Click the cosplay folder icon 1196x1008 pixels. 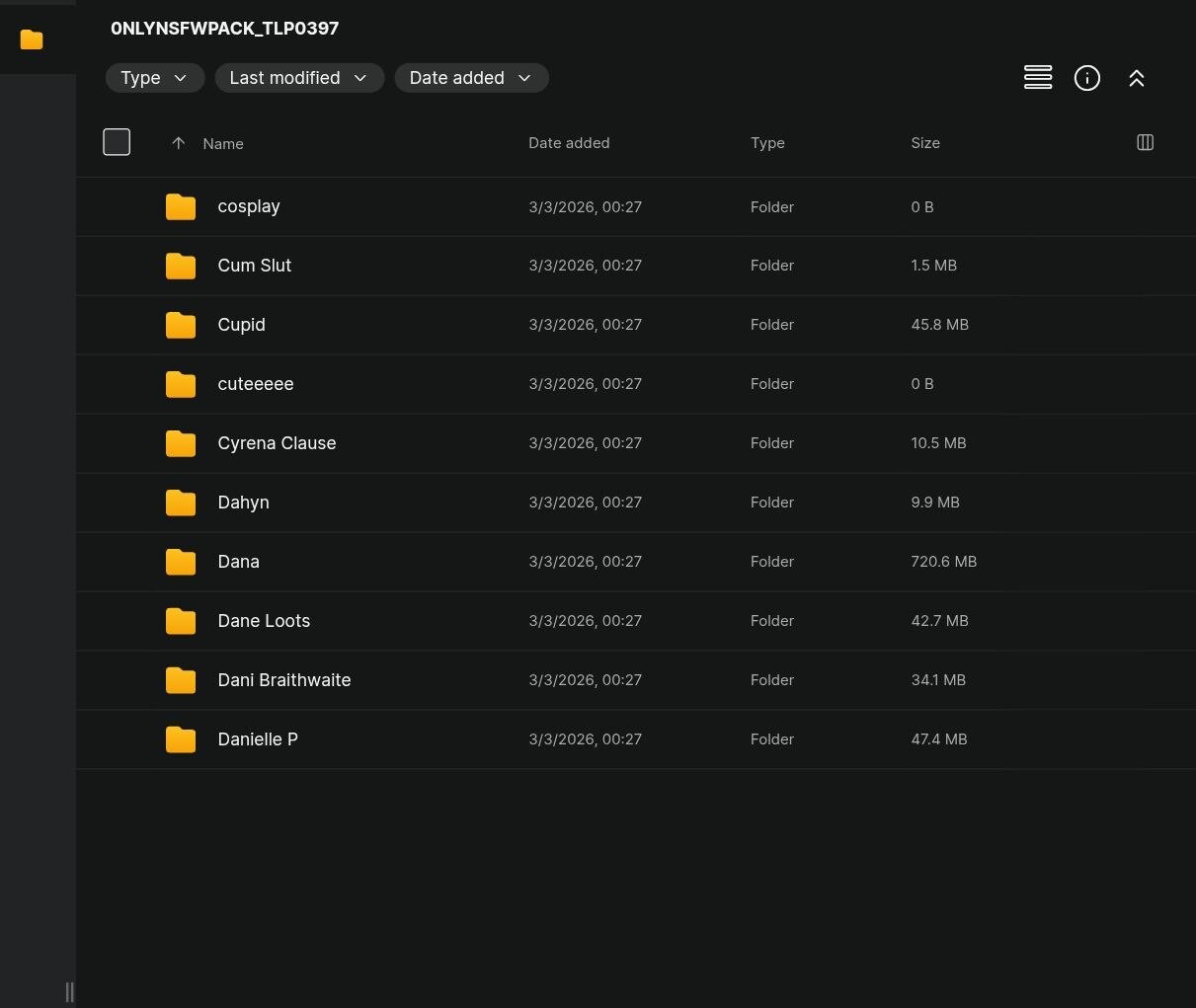(181, 206)
